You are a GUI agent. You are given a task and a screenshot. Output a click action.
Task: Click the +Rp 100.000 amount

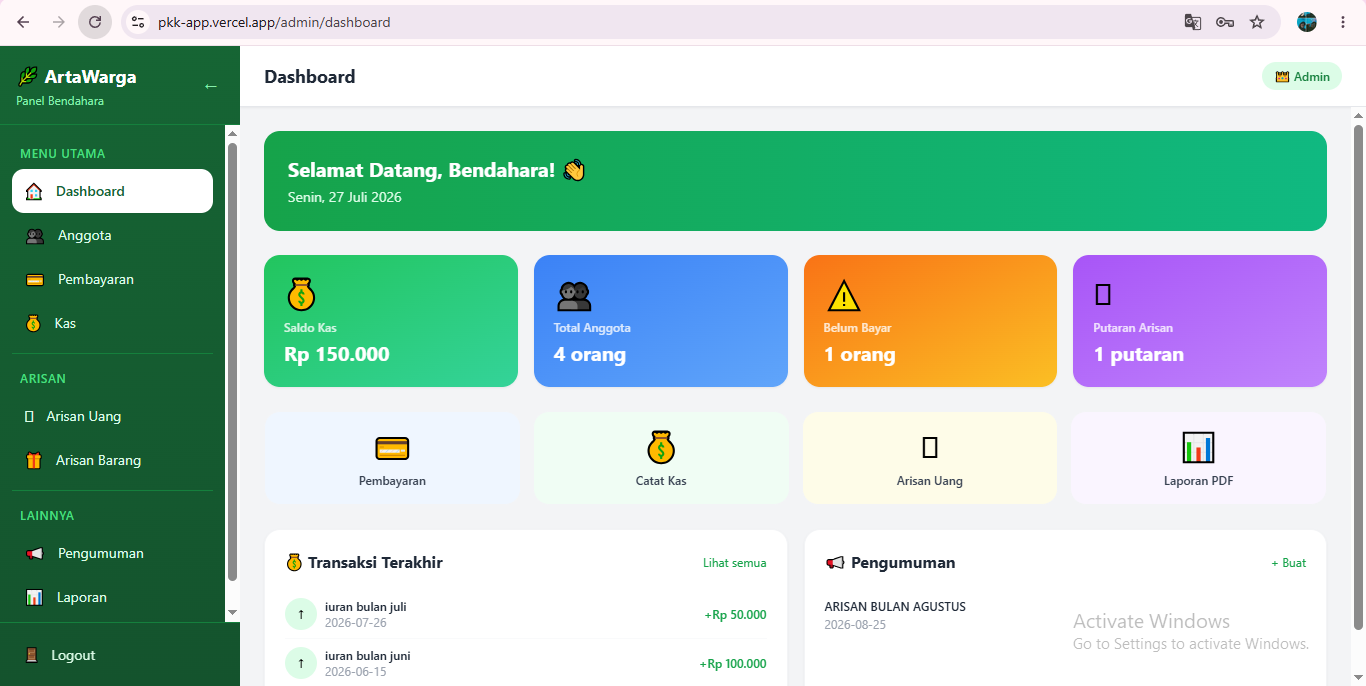coord(733,664)
